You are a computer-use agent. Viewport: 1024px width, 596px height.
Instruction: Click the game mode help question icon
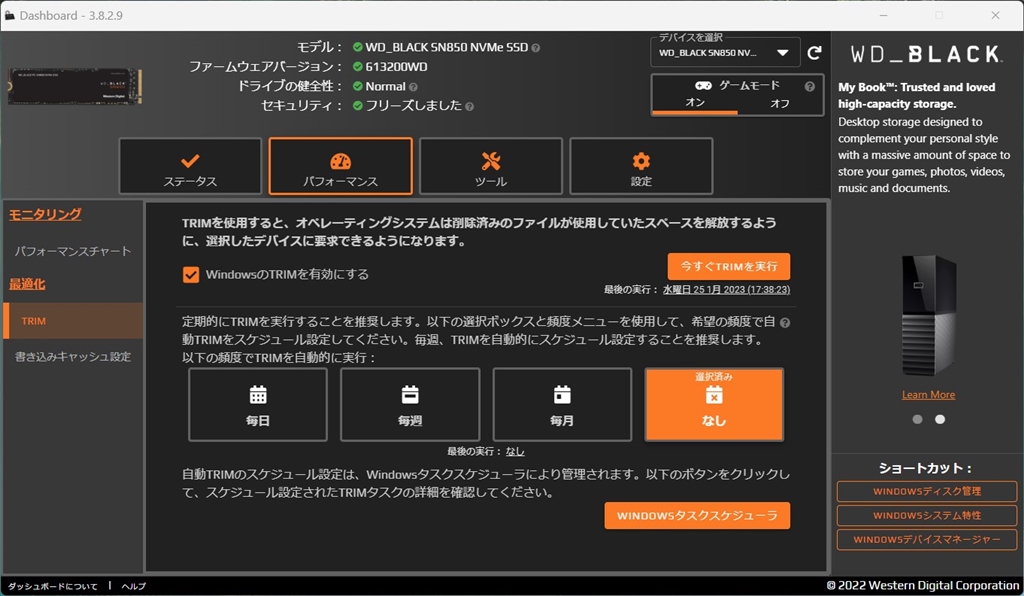[x=810, y=86]
